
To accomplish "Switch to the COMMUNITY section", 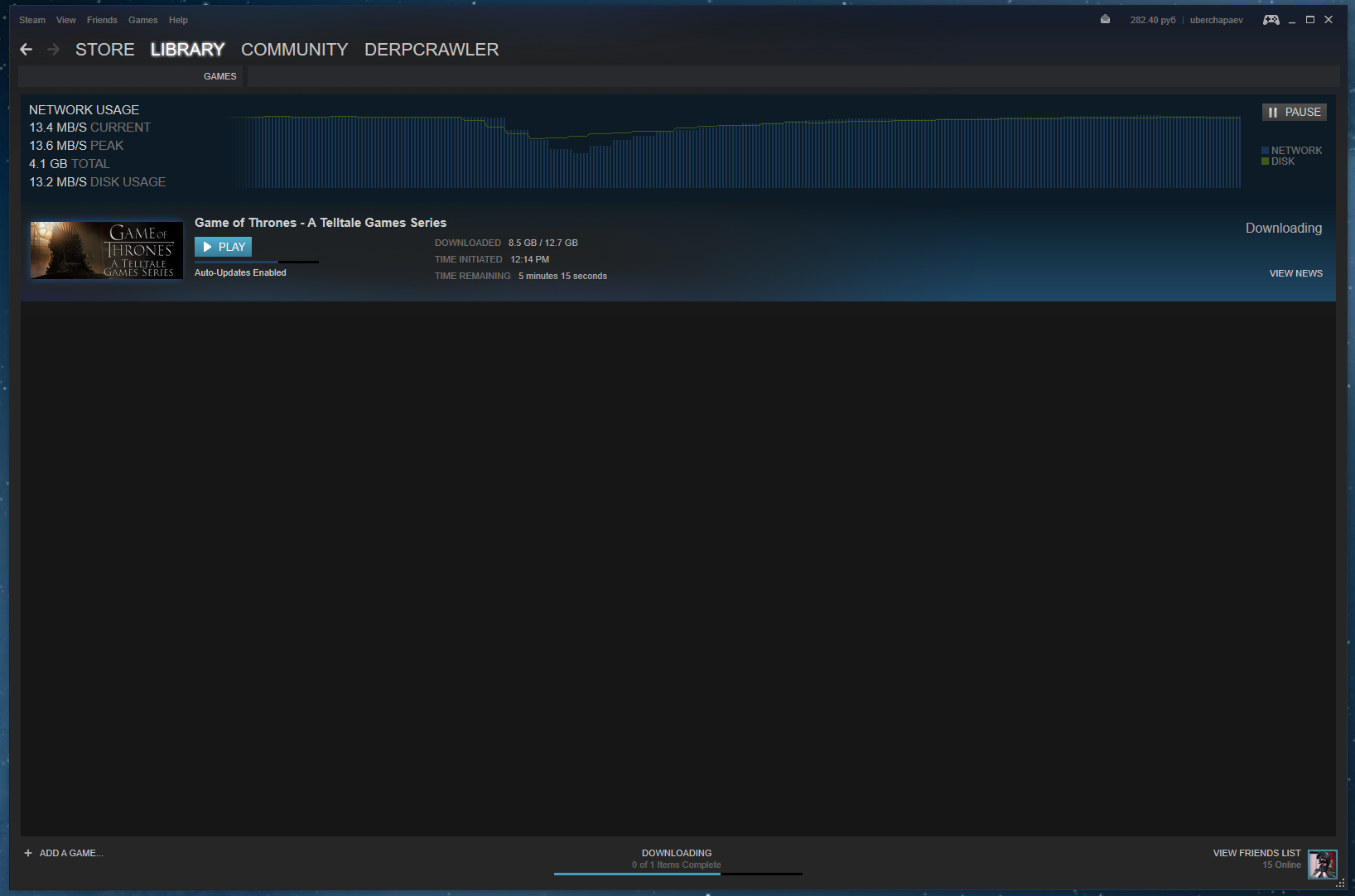I will (x=294, y=50).
